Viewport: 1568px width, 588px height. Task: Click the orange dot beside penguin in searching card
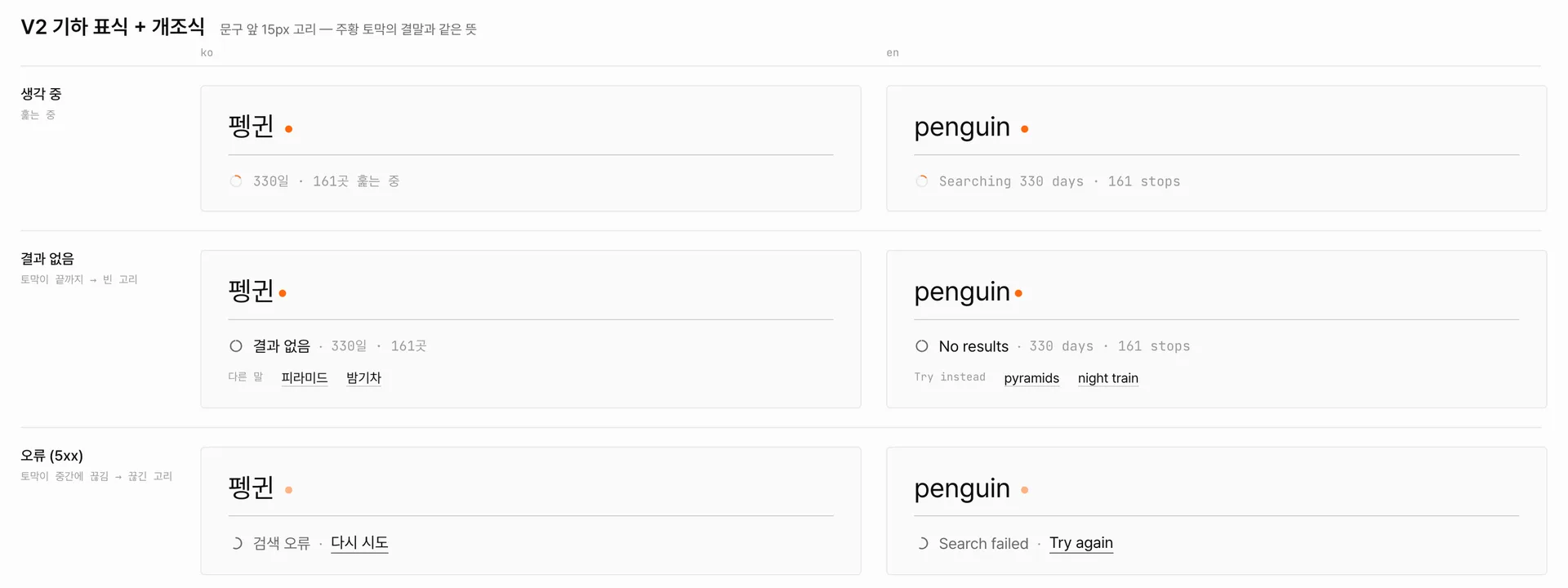pos(1024,129)
